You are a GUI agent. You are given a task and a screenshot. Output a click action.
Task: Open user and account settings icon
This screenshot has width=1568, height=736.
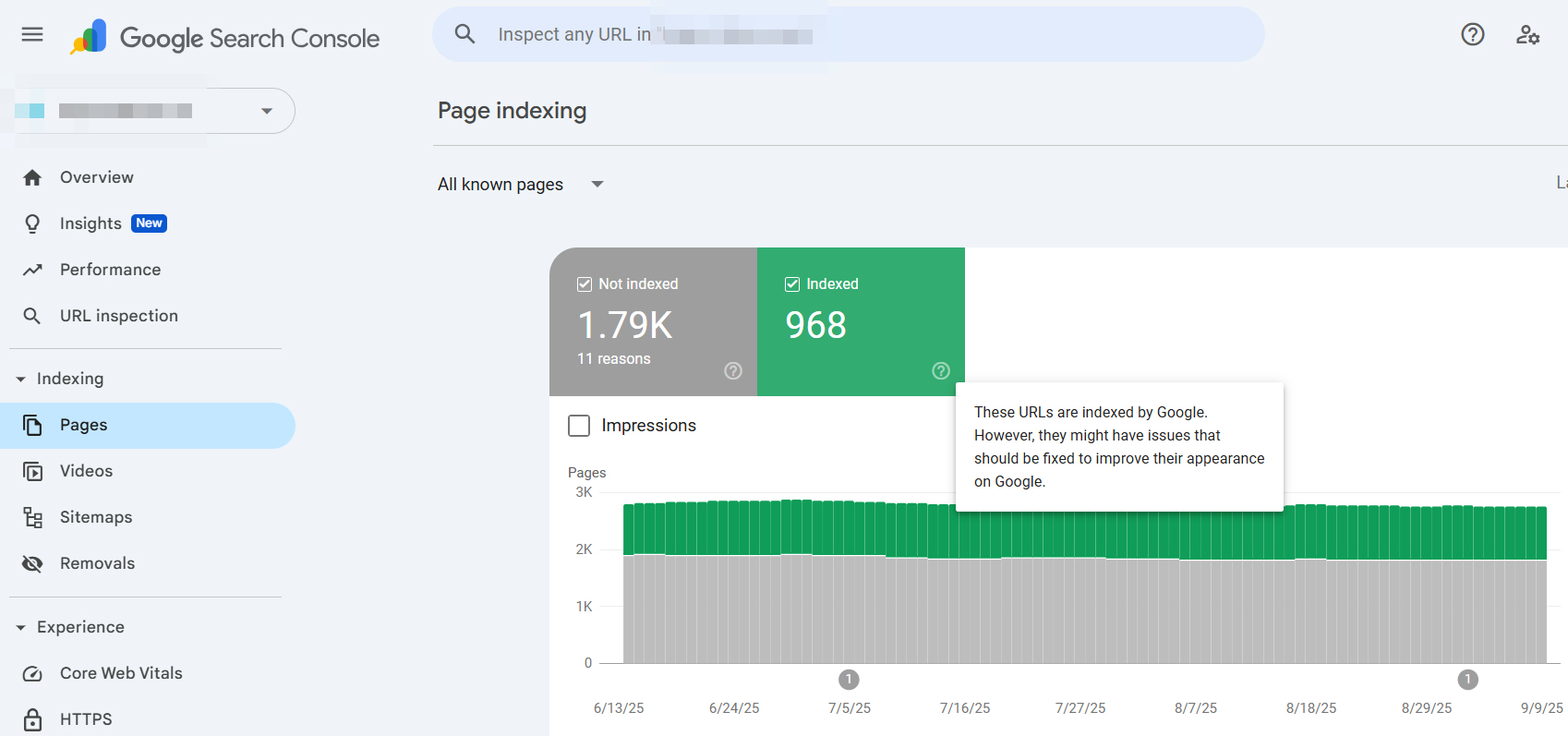pyautogui.click(x=1527, y=35)
